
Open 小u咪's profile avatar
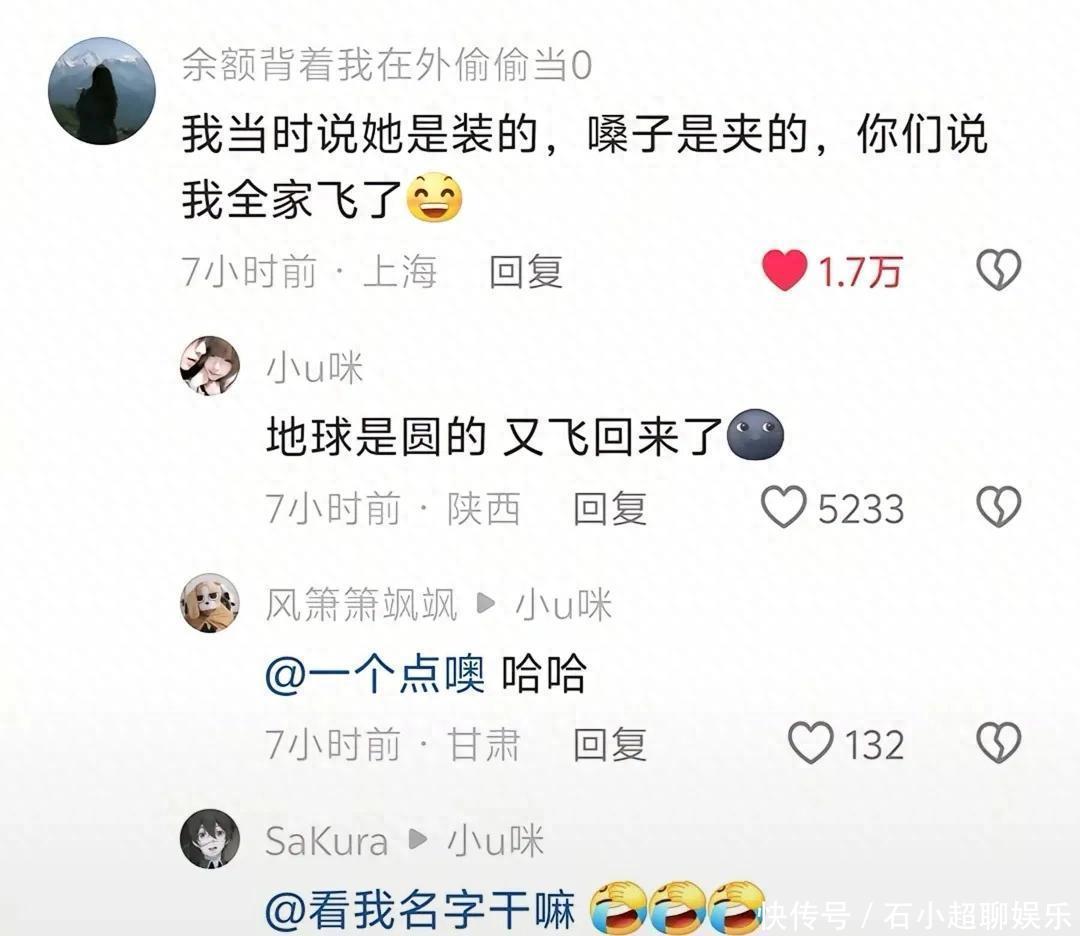pos(210,366)
